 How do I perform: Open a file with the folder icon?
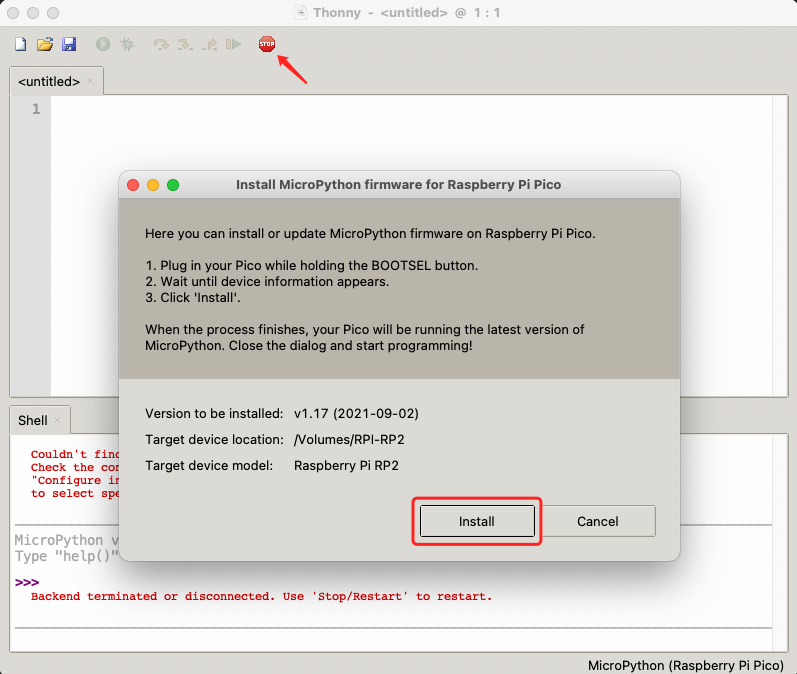[45, 44]
